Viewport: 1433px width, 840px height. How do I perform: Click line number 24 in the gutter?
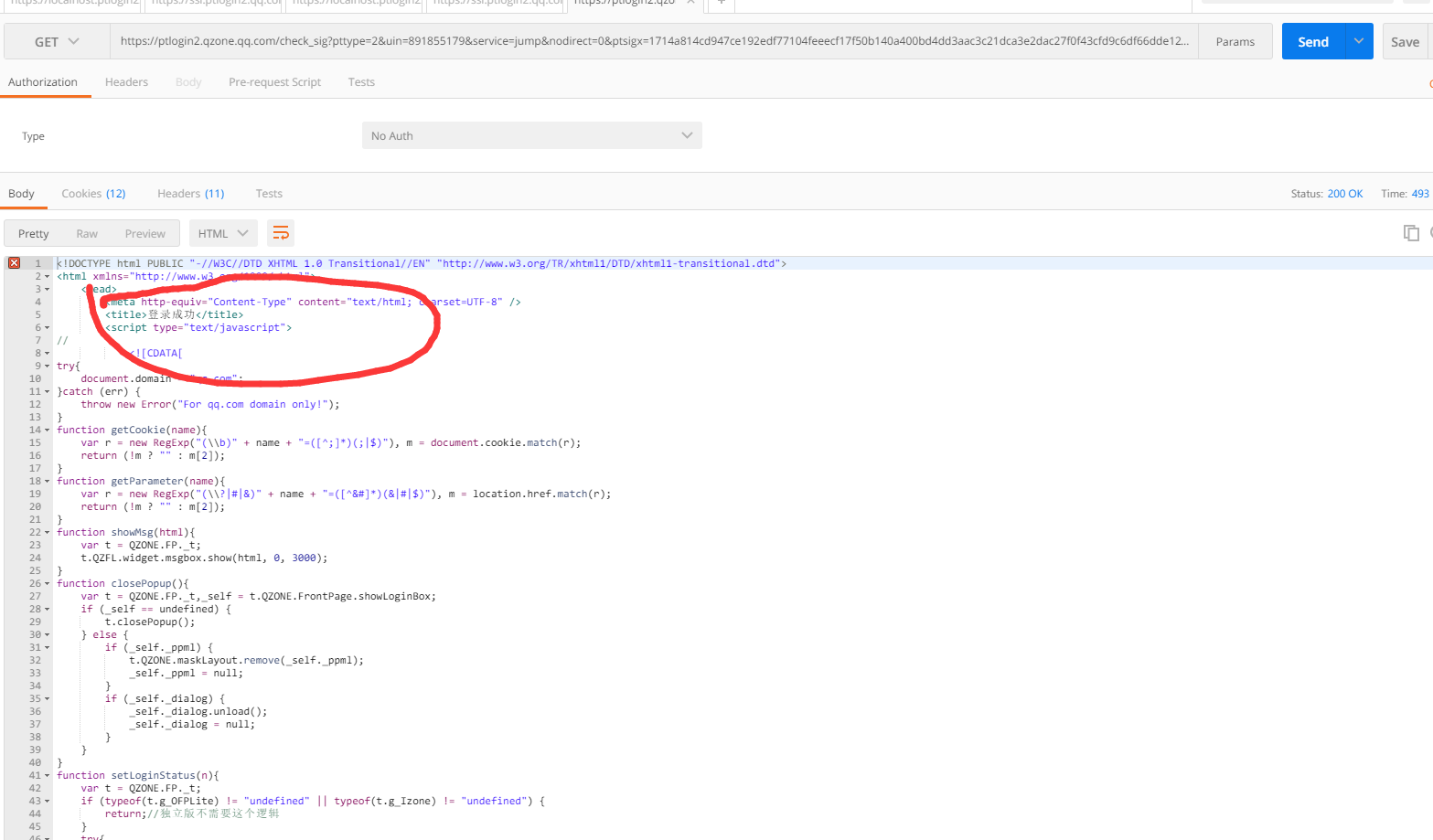(35, 558)
